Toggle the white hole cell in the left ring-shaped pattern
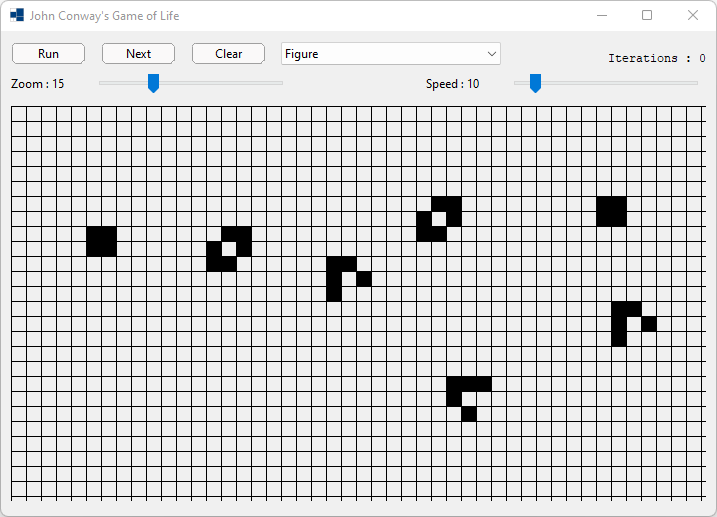This screenshot has height=517, width=717. click(229, 249)
